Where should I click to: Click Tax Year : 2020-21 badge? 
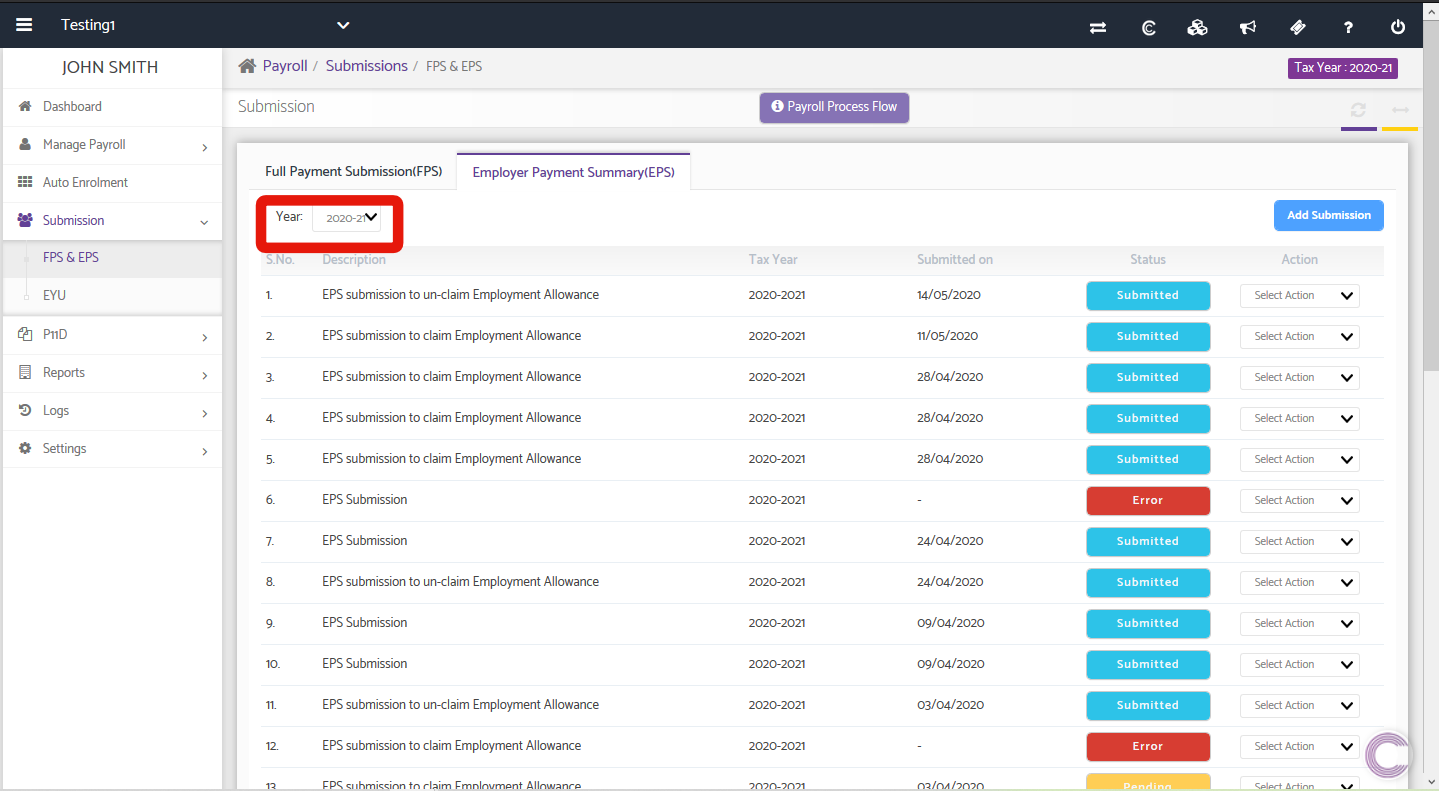point(1342,68)
